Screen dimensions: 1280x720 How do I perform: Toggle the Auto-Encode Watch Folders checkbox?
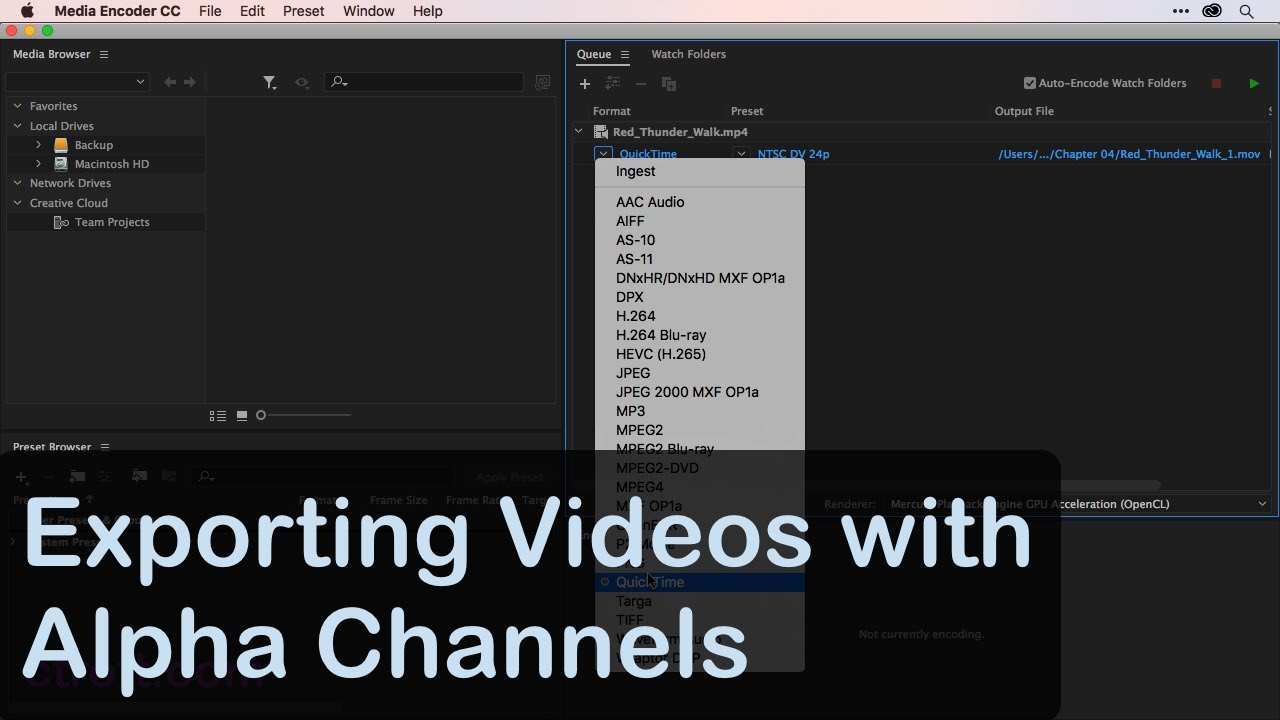tap(1030, 83)
